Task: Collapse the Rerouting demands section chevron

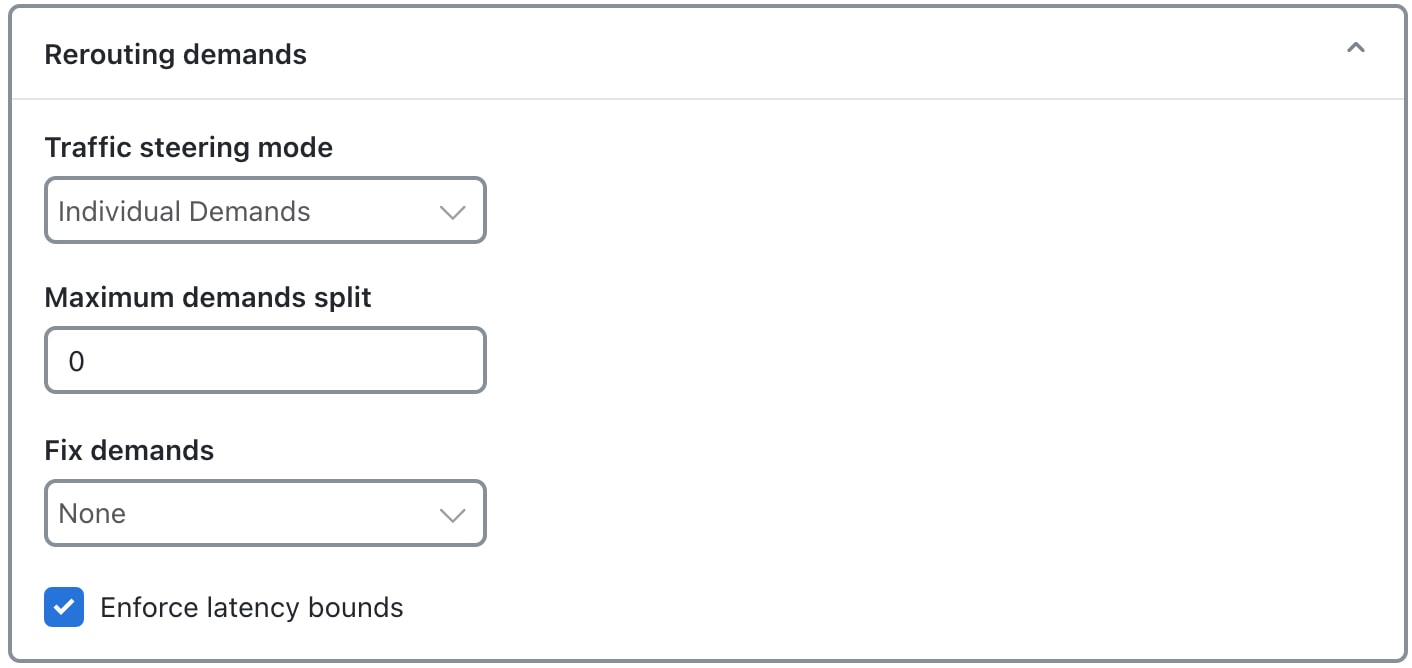Action: tap(1355, 49)
